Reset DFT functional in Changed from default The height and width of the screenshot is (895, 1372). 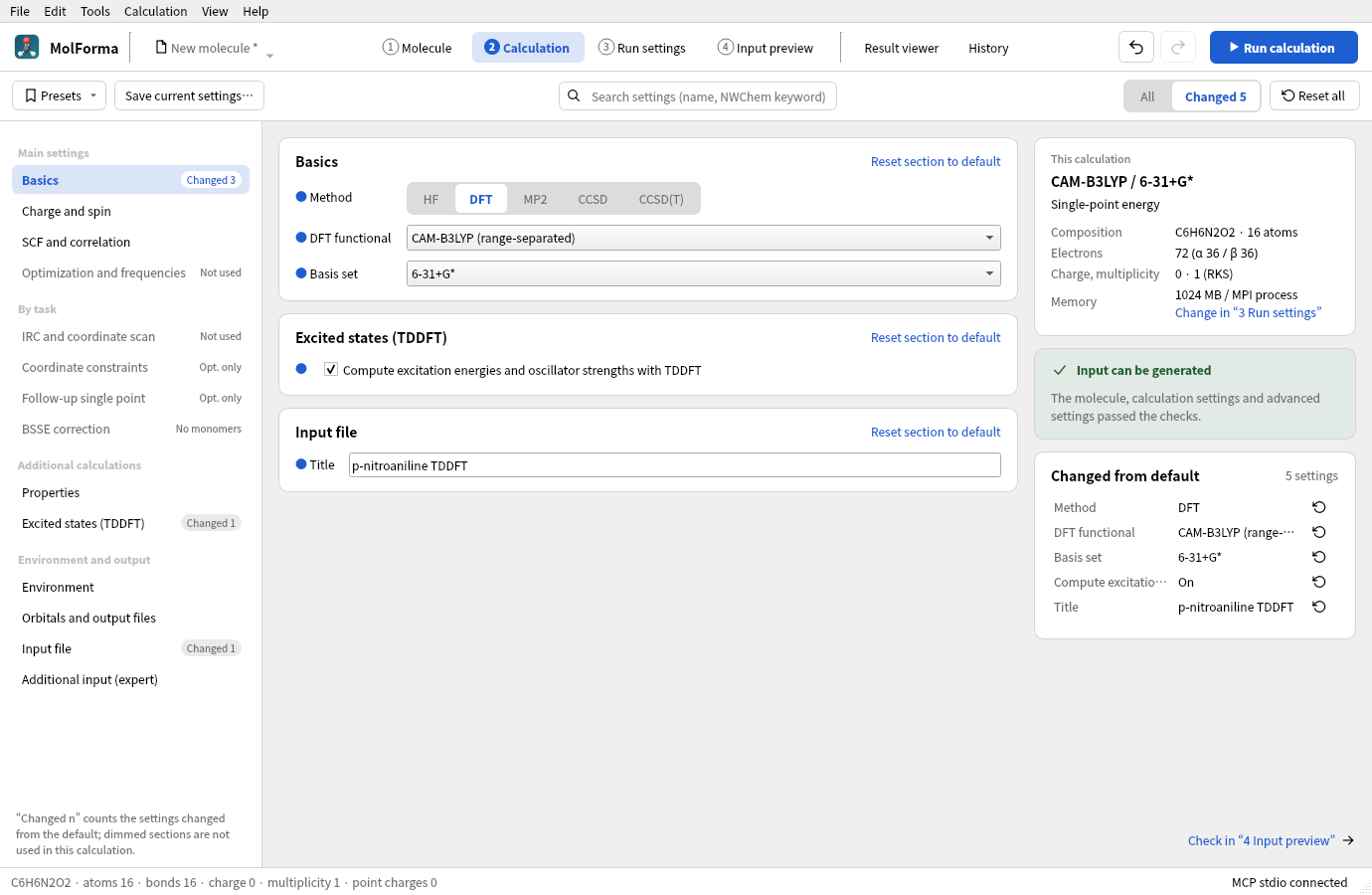1319,532
